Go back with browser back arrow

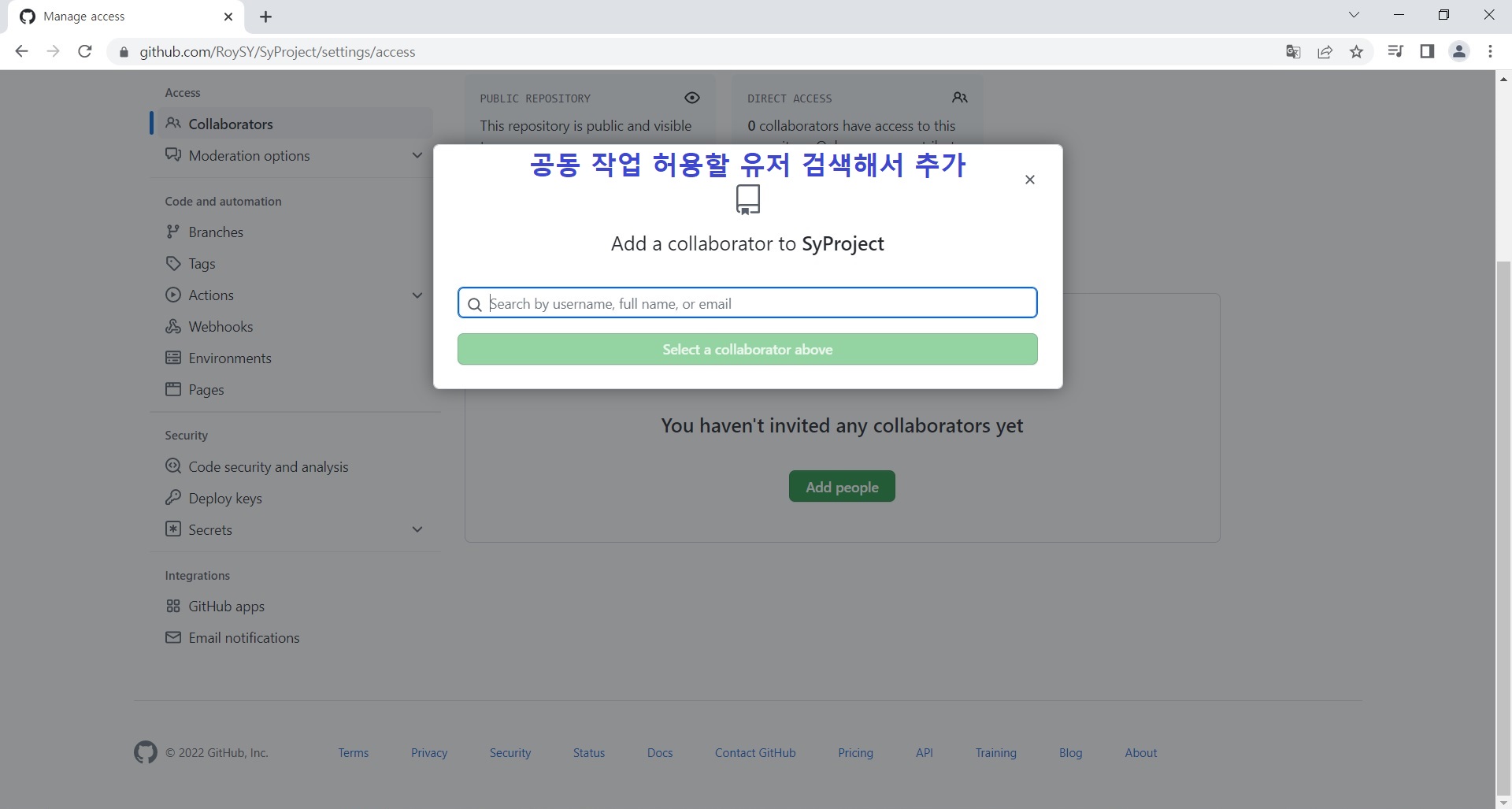point(21,51)
